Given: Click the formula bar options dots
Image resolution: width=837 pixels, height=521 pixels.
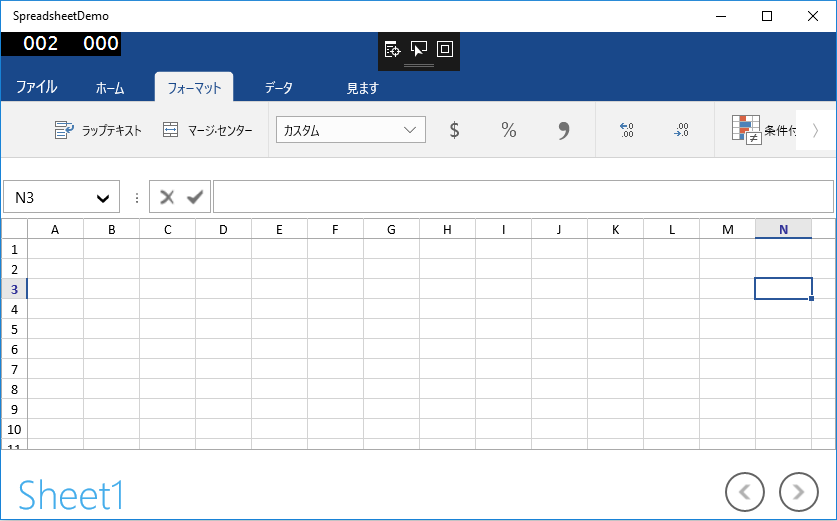Looking at the screenshot, I should (x=137, y=198).
